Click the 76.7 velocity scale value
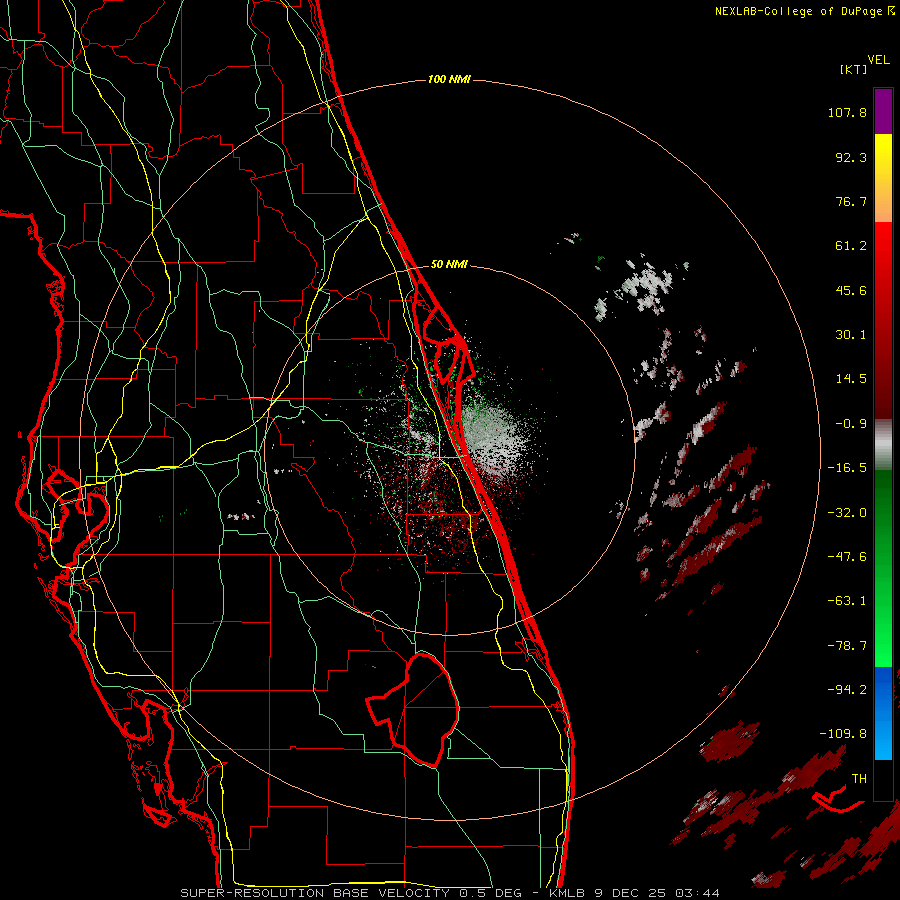The height and width of the screenshot is (900, 900). (x=851, y=201)
